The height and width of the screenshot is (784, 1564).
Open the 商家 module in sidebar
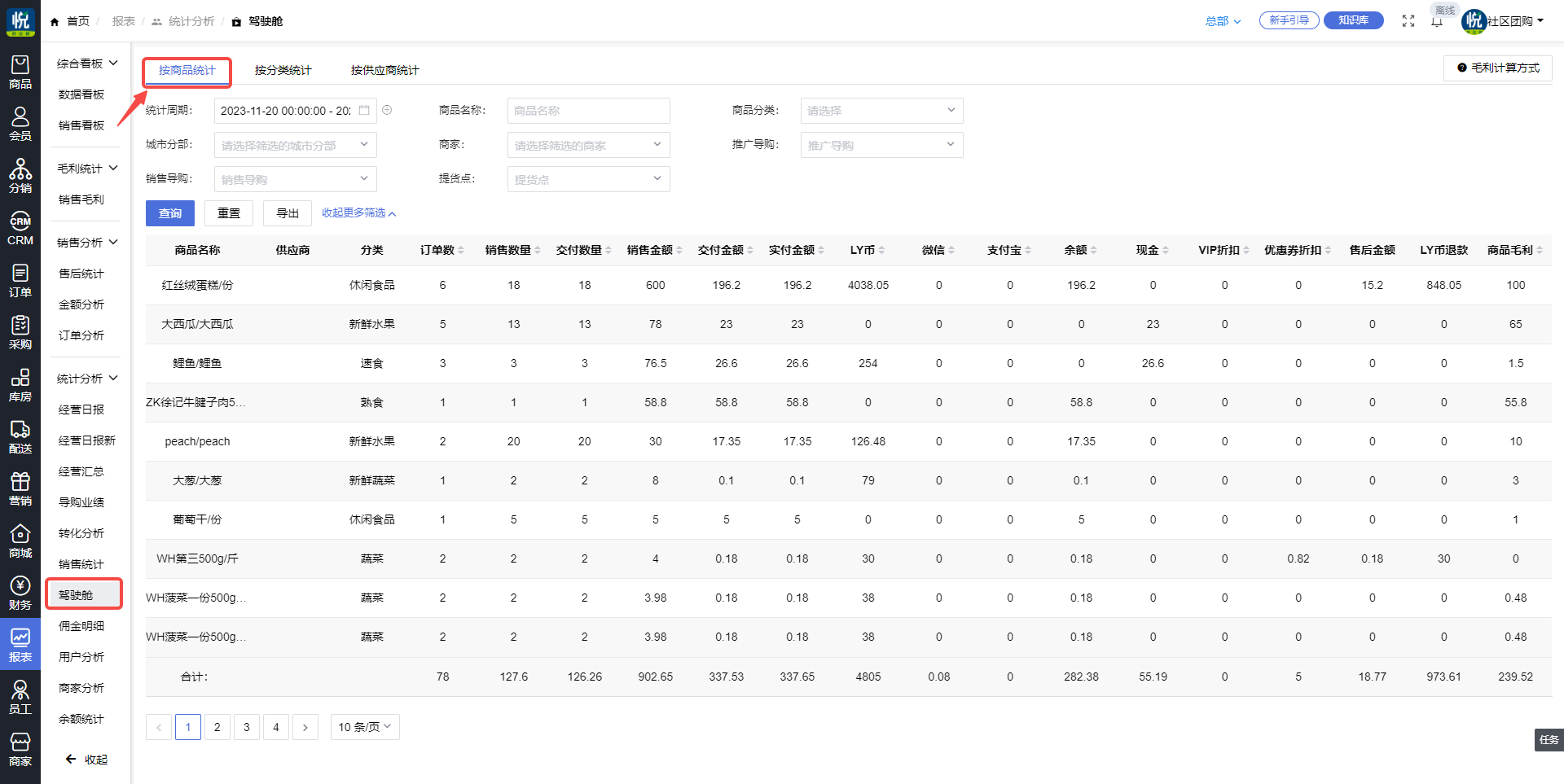tap(20, 750)
